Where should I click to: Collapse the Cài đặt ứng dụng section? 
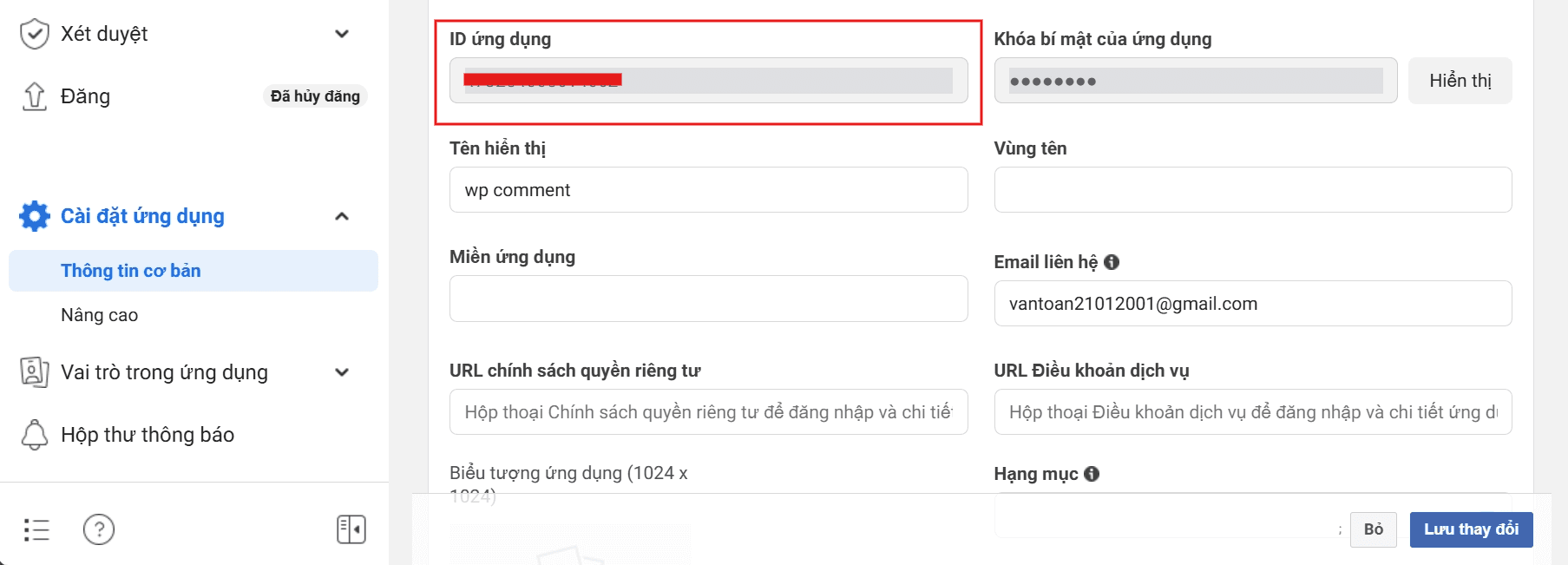click(342, 216)
